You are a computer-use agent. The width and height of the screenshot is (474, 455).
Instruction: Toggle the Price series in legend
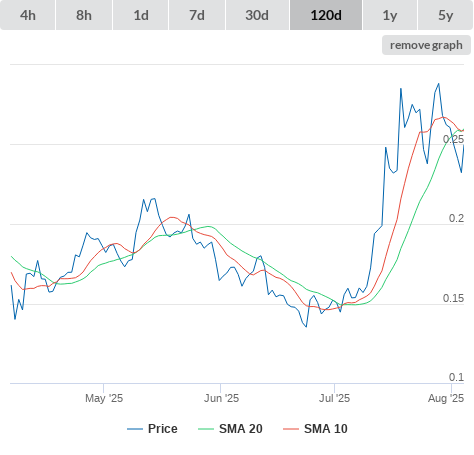tap(152, 429)
